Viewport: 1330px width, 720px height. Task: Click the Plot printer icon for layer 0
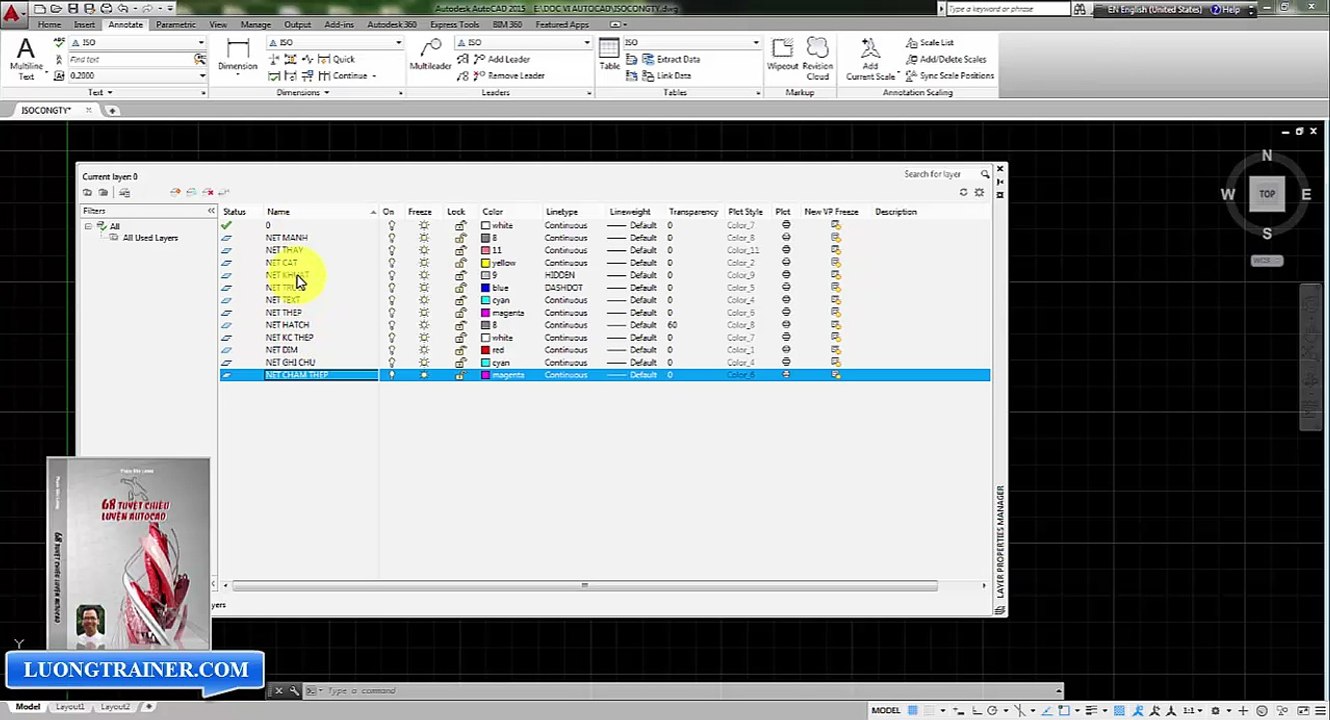tap(786, 225)
